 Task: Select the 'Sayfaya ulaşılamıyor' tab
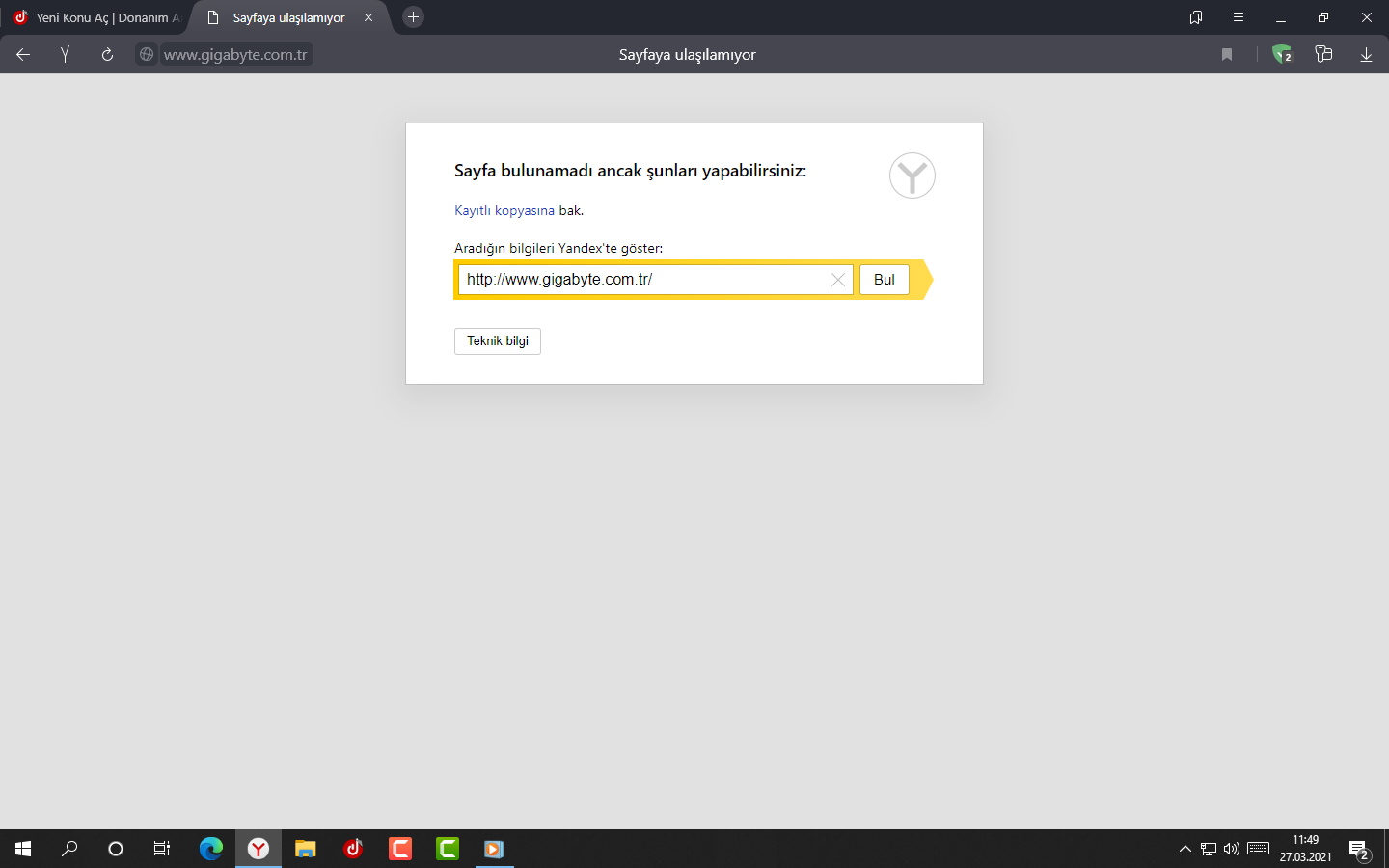pos(289,17)
